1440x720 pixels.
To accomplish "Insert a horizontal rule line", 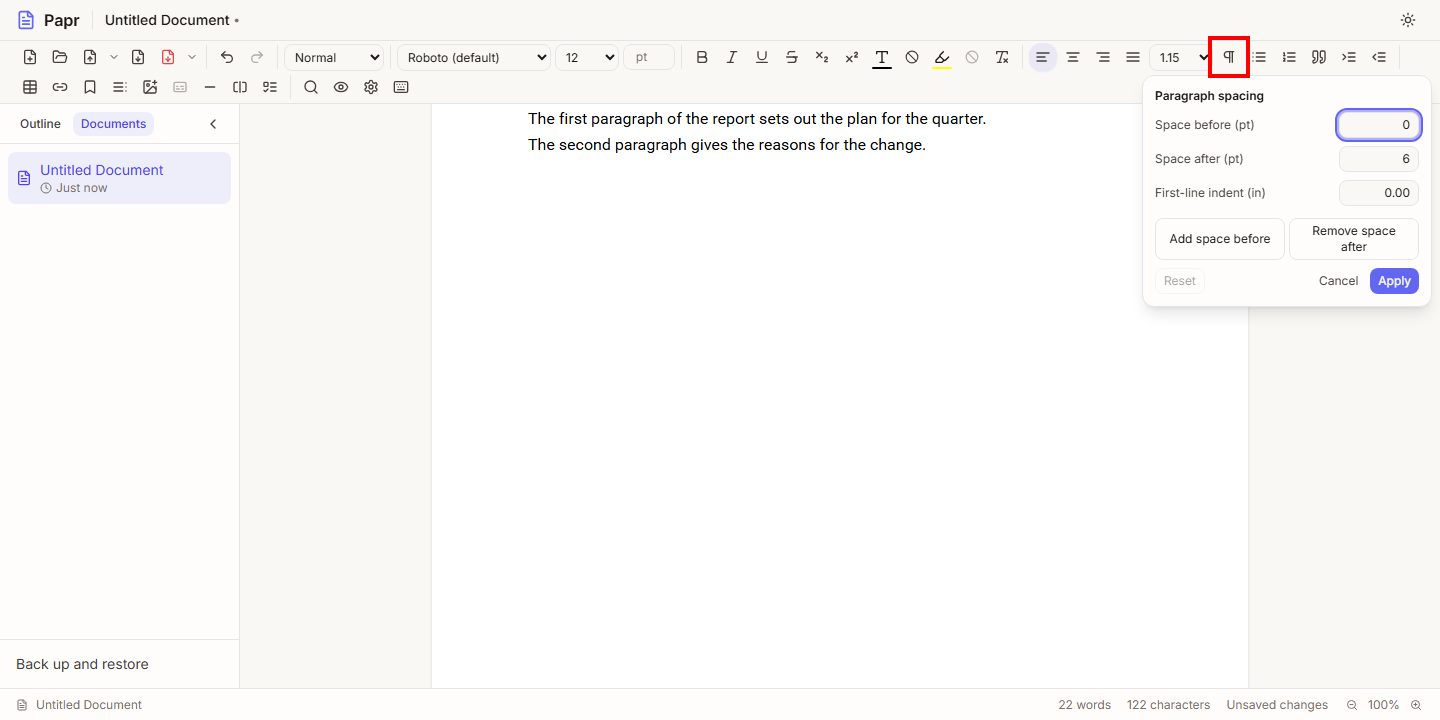I will tap(210, 87).
